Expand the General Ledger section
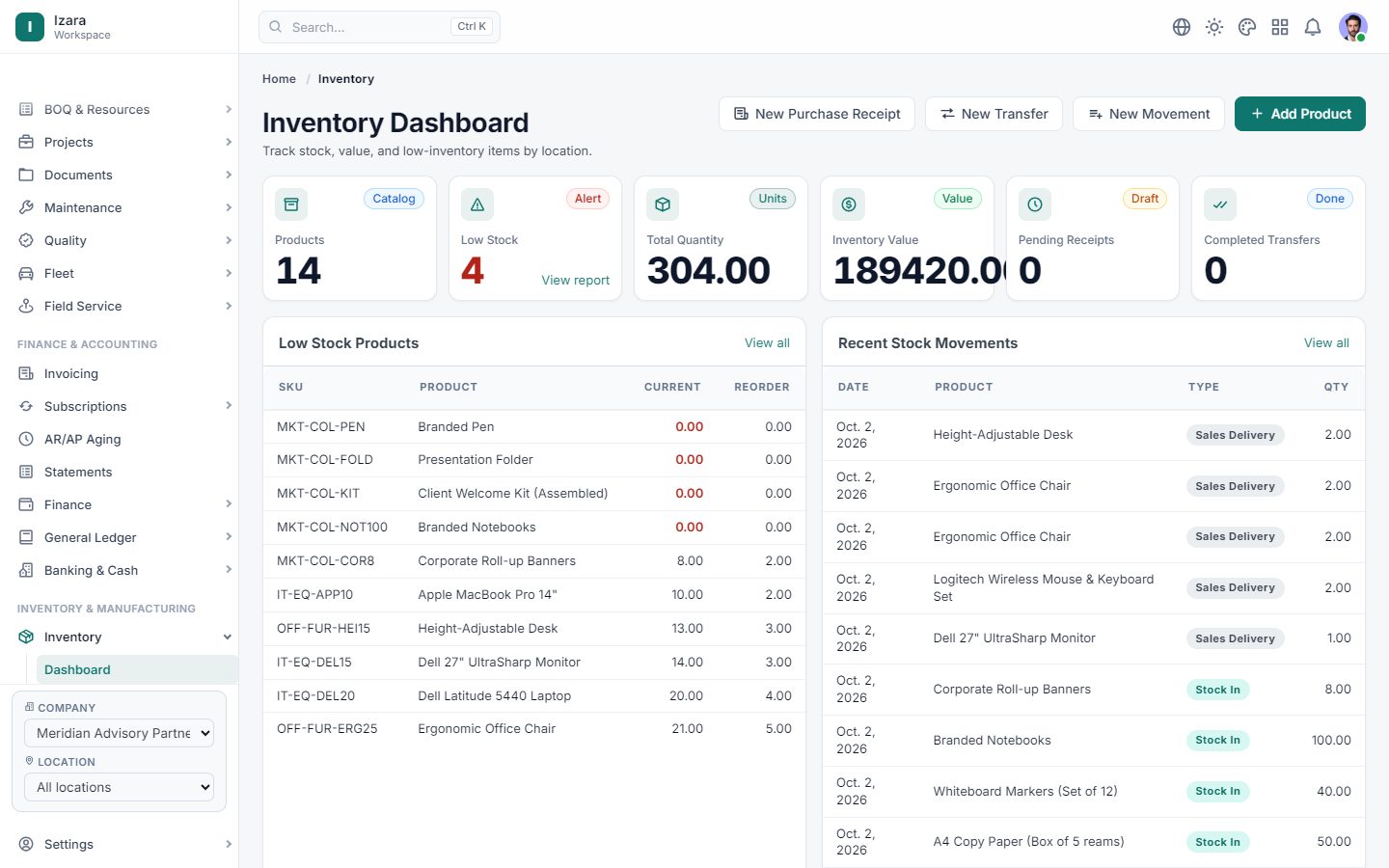Viewport: 1389px width, 868px height. tap(125, 537)
